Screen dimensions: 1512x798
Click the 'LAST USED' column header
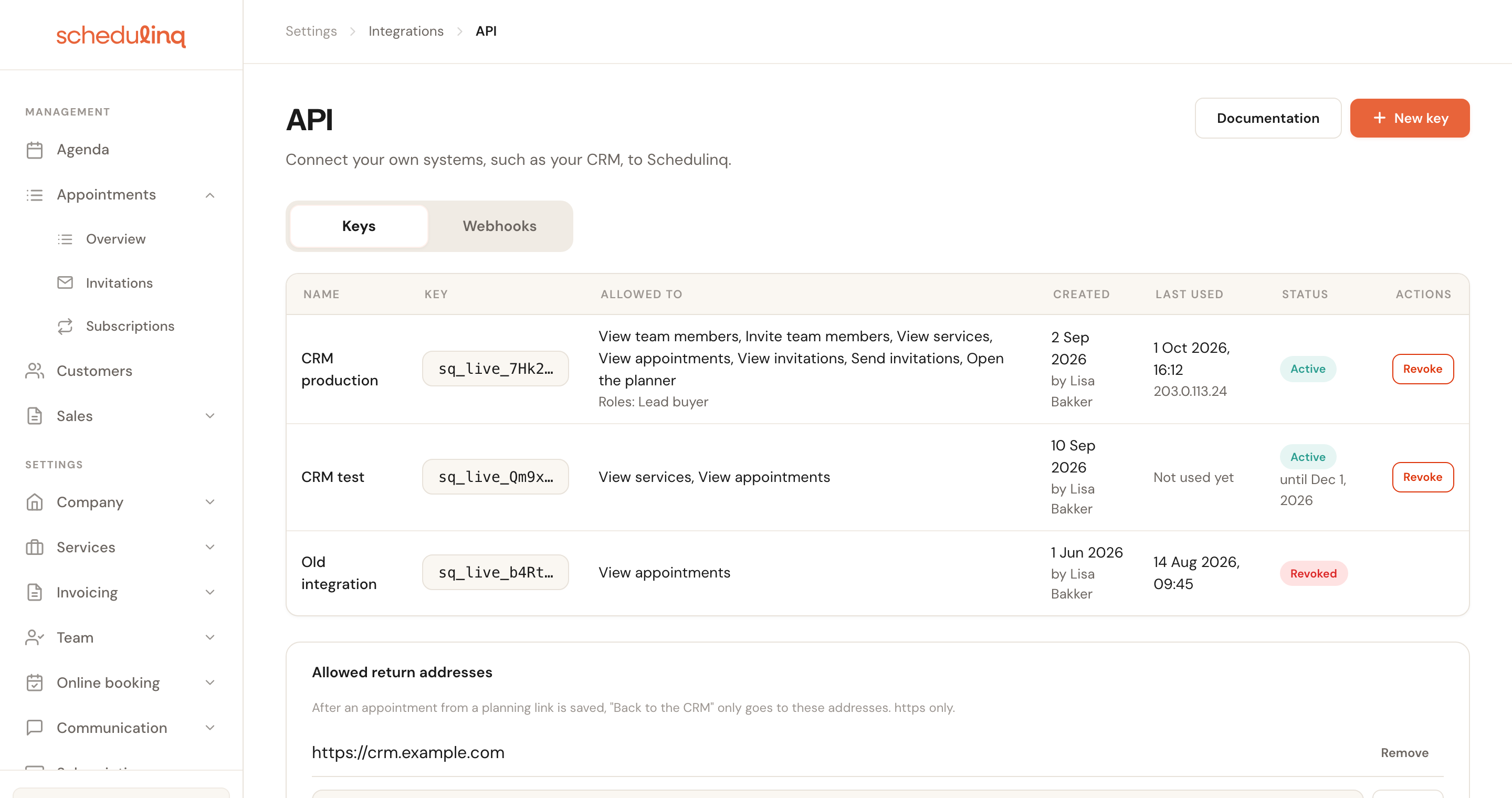(1190, 295)
